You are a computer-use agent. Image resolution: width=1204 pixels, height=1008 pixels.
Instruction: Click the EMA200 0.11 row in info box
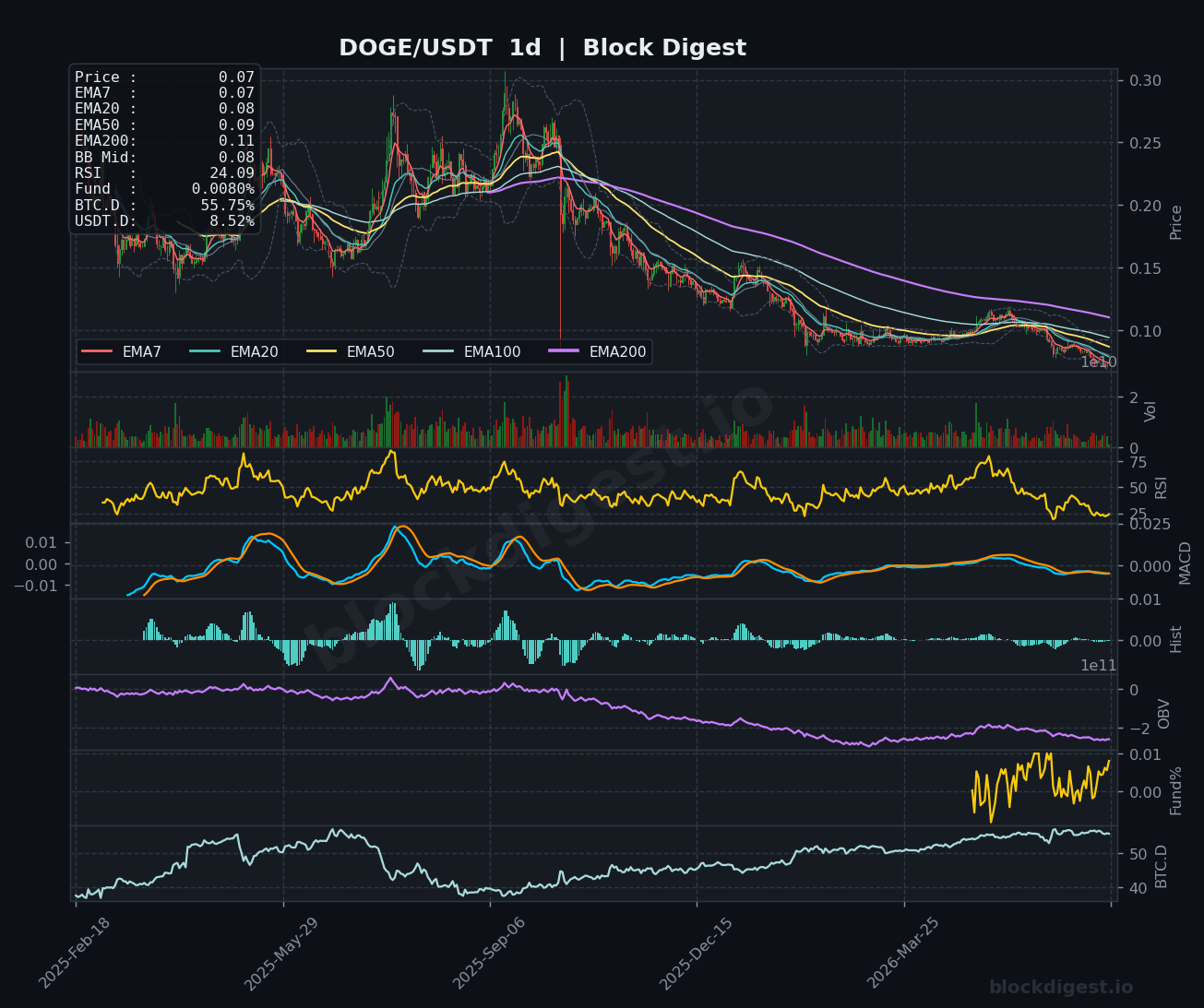pyautogui.click(x=164, y=141)
